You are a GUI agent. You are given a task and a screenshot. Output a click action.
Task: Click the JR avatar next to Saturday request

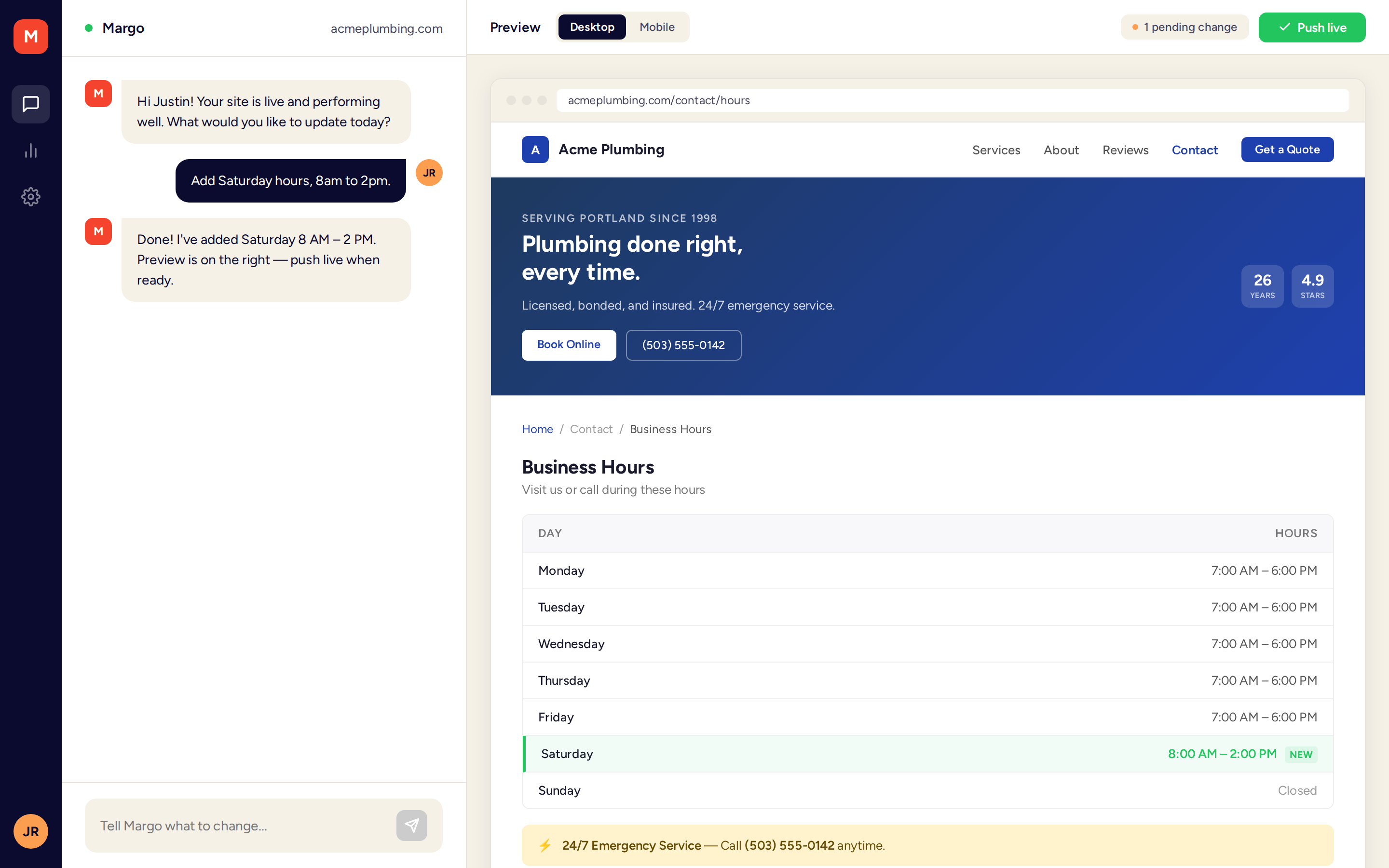(429, 173)
